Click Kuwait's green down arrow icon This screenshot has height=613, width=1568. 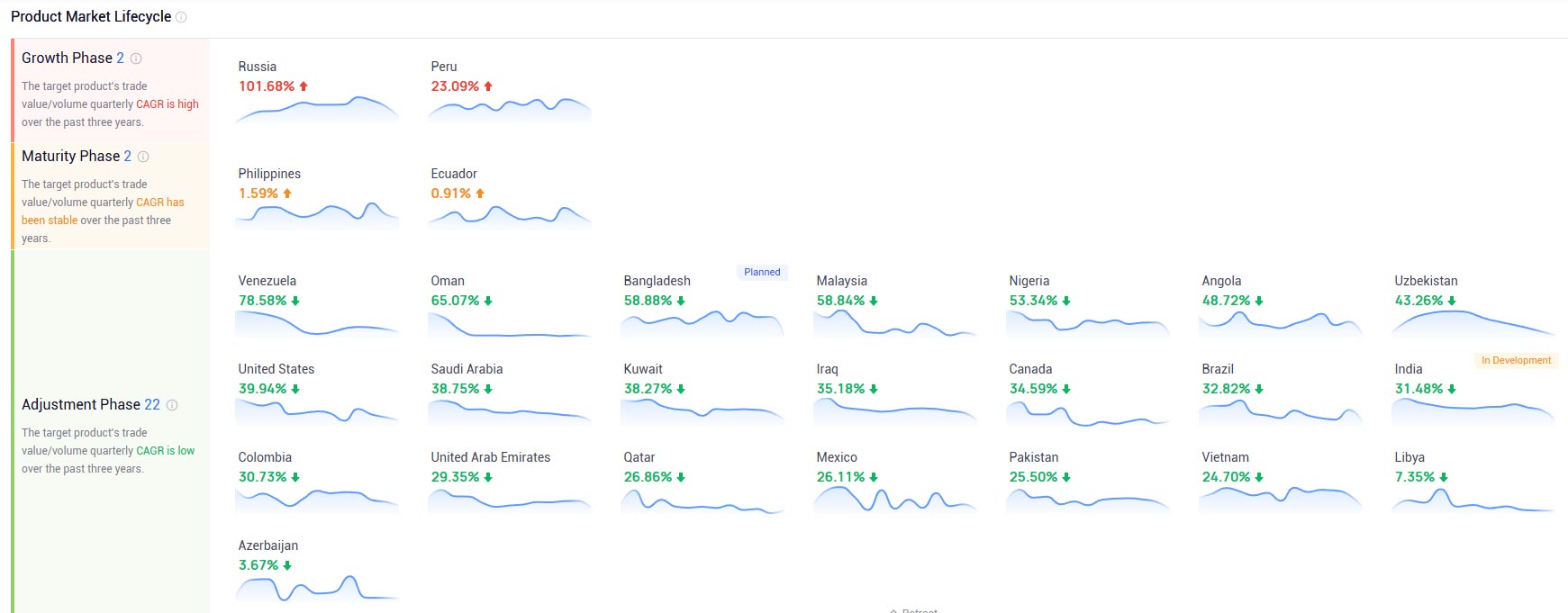tap(681, 389)
